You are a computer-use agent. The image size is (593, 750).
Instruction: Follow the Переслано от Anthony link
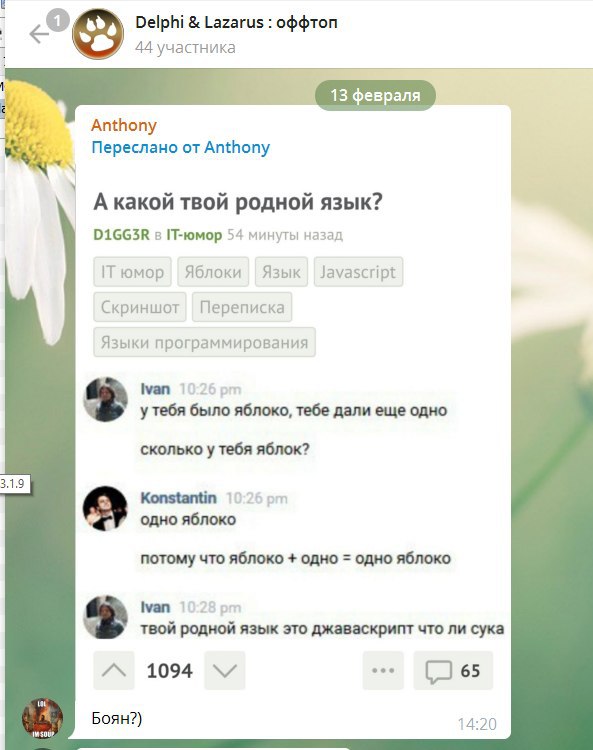(x=181, y=147)
